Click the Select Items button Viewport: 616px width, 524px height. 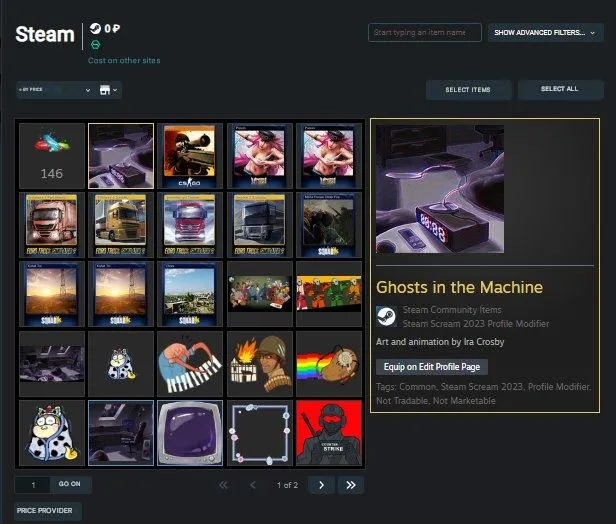(468, 90)
